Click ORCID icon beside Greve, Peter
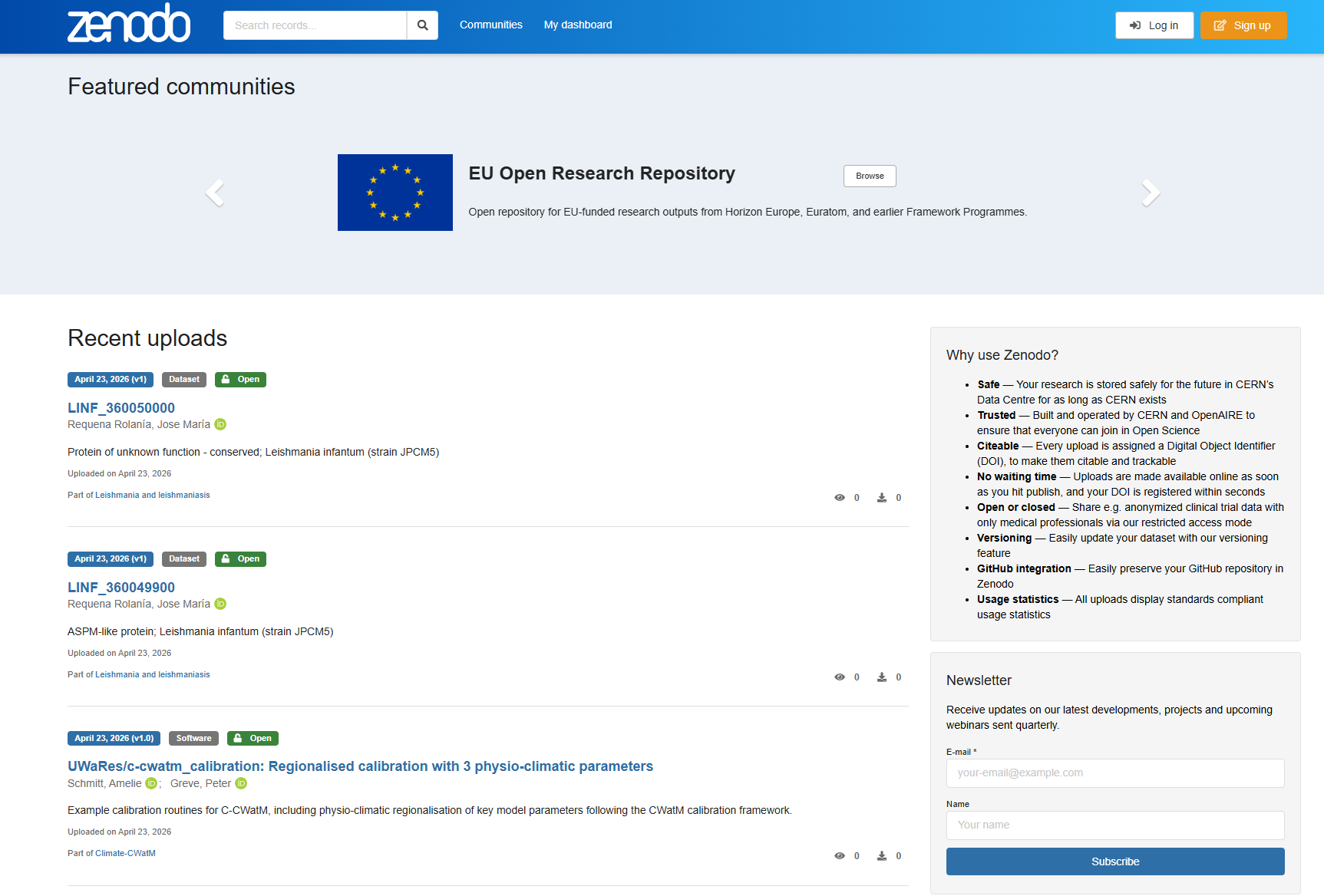Image resolution: width=1324 pixels, height=896 pixels. (x=241, y=783)
